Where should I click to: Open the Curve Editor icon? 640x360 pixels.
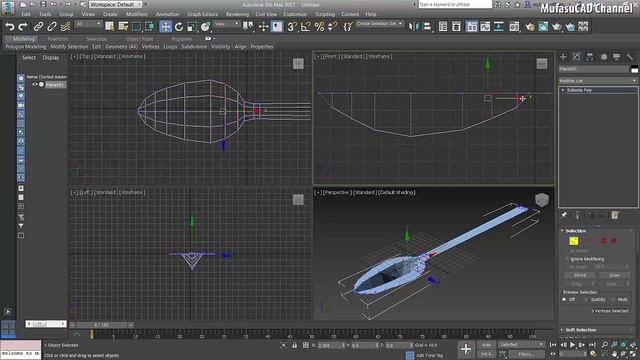(x=485, y=27)
